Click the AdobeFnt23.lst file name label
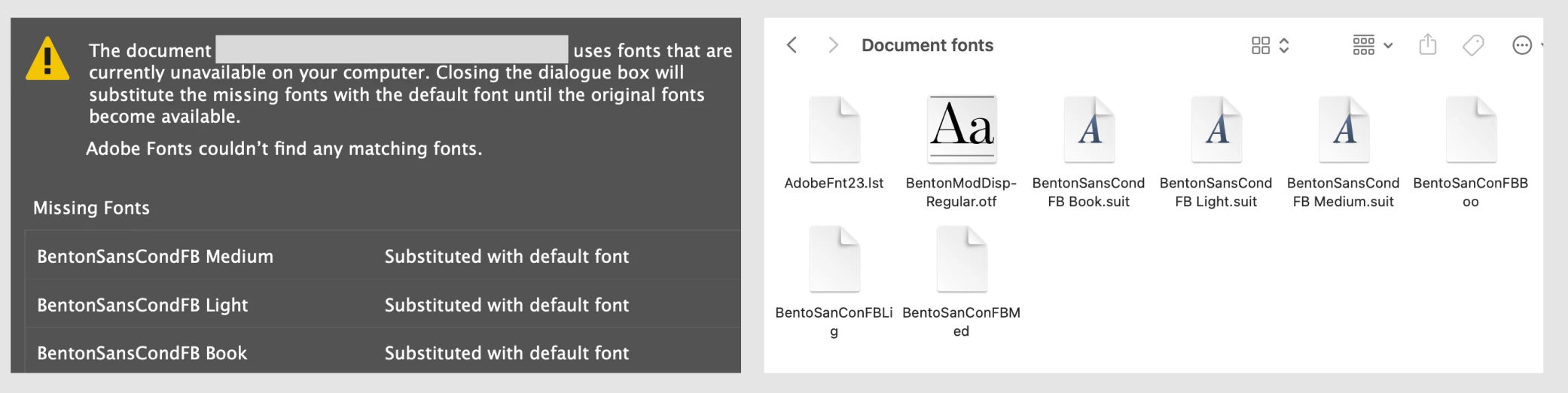The image size is (1568, 393). point(834,183)
